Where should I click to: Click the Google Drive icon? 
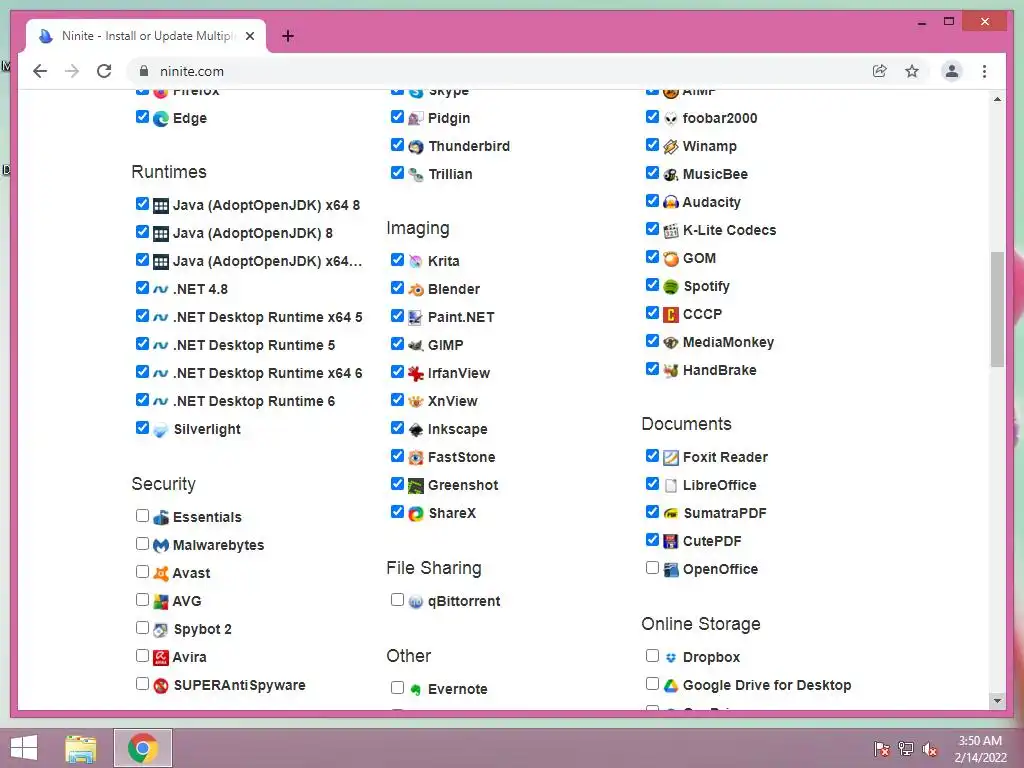pos(671,686)
